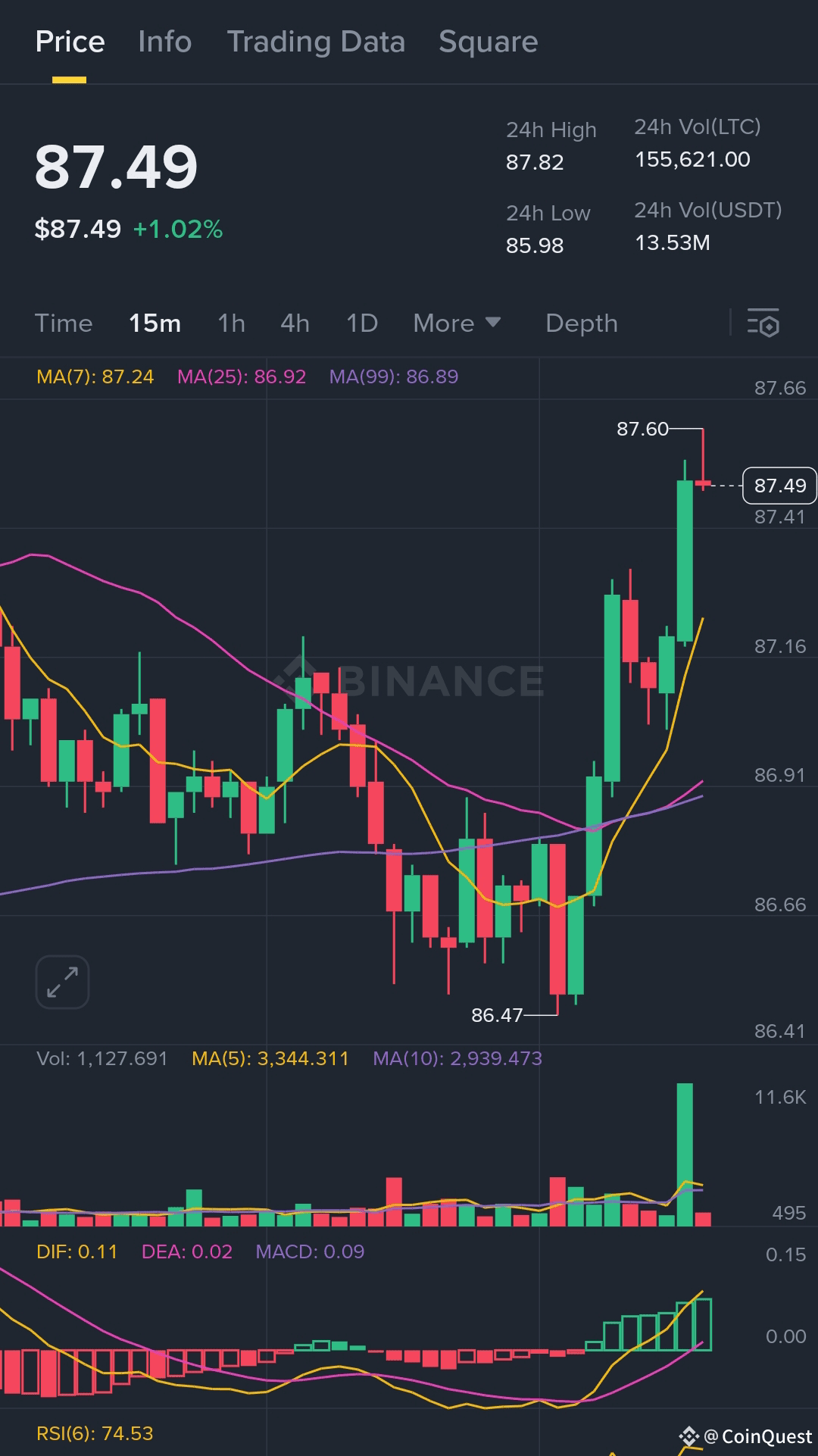Screen dimensions: 818x1456
Task: Open the Depth chart view
Action: click(x=582, y=323)
